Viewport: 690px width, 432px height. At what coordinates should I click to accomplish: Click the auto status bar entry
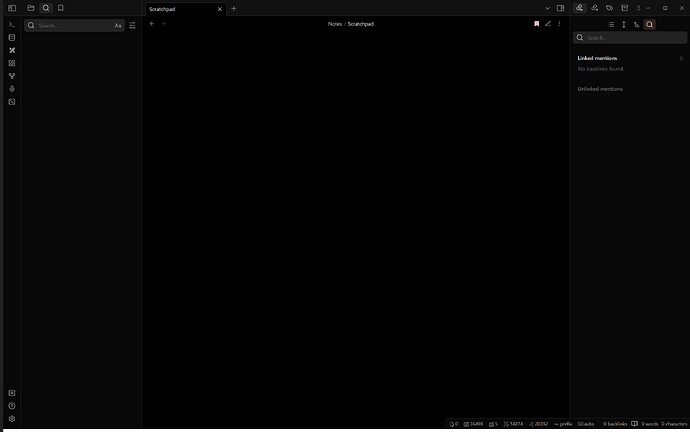[x=586, y=424]
